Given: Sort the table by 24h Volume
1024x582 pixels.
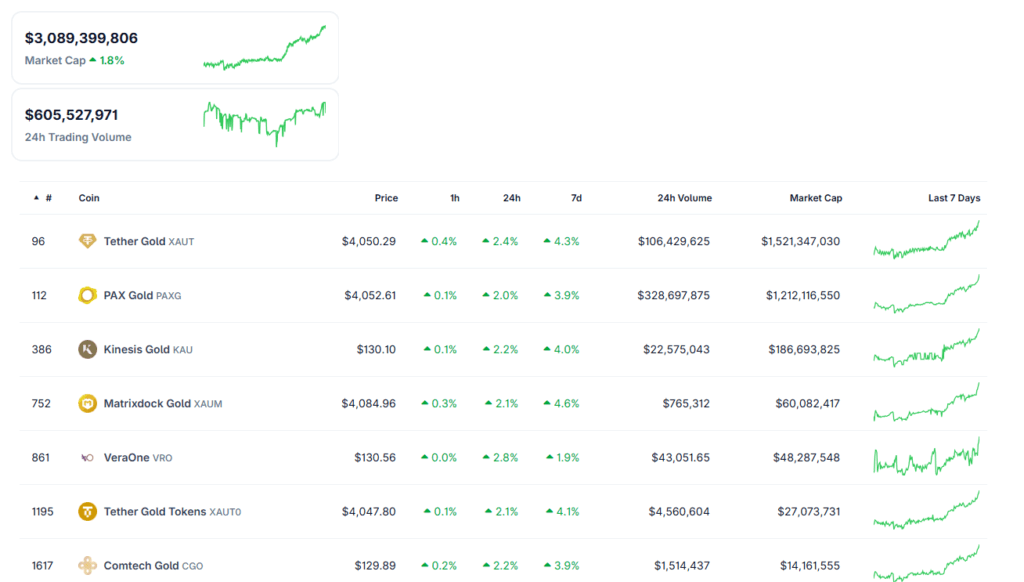Looking at the screenshot, I should point(684,197).
